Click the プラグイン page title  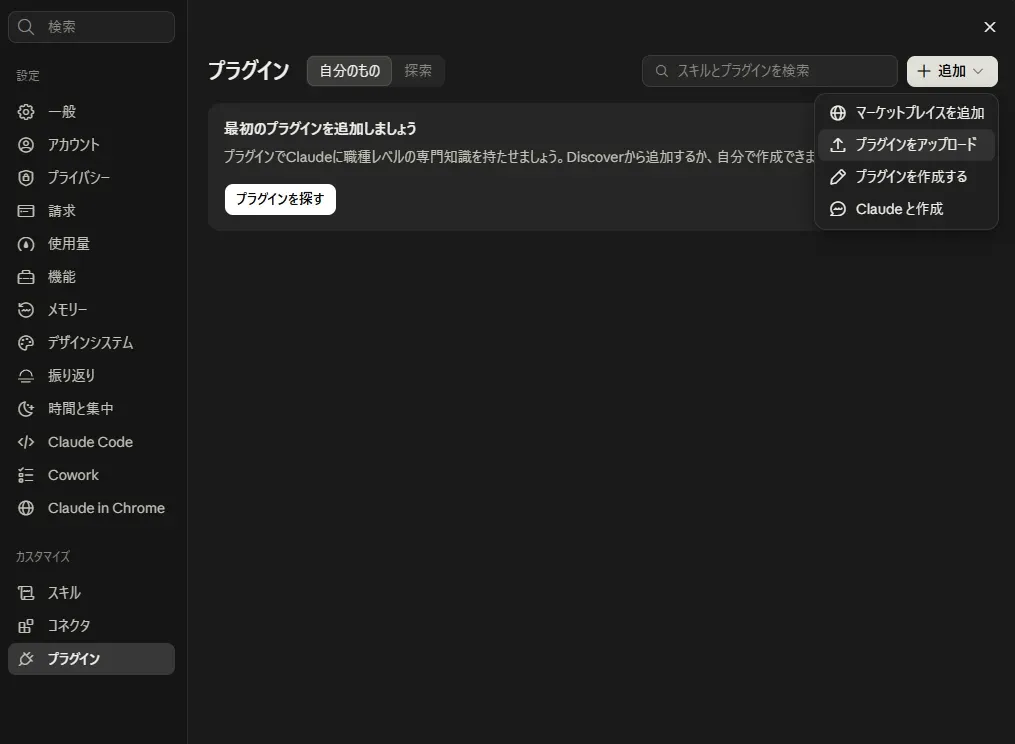tap(249, 71)
